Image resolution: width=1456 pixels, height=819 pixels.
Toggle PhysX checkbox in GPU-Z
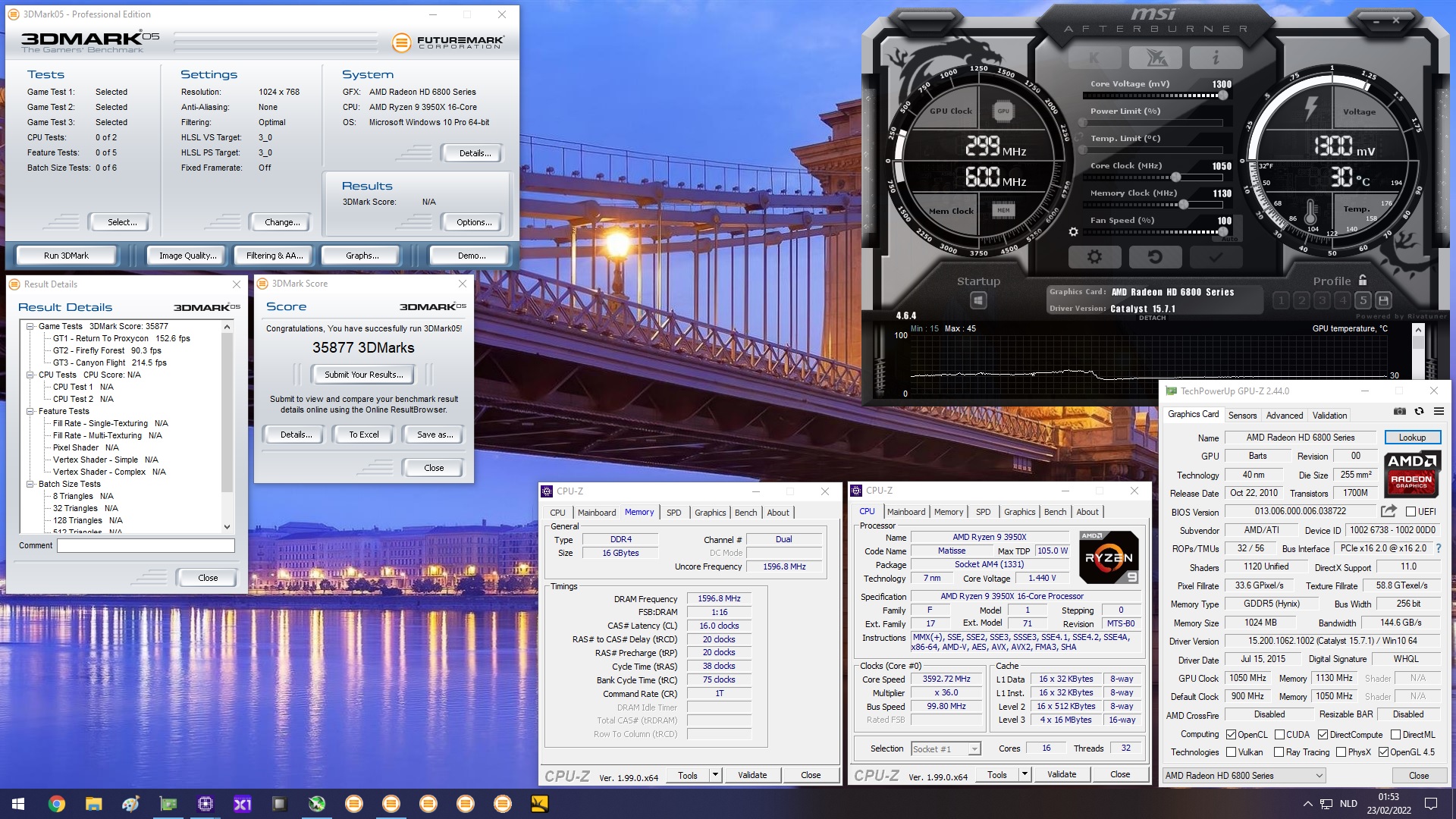click(x=1341, y=752)
